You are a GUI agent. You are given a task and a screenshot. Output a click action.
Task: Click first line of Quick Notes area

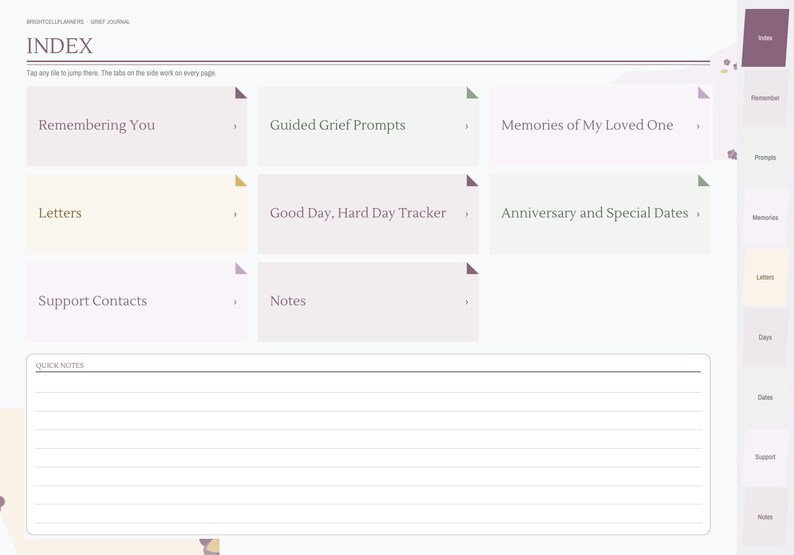(x=368, y=383)
